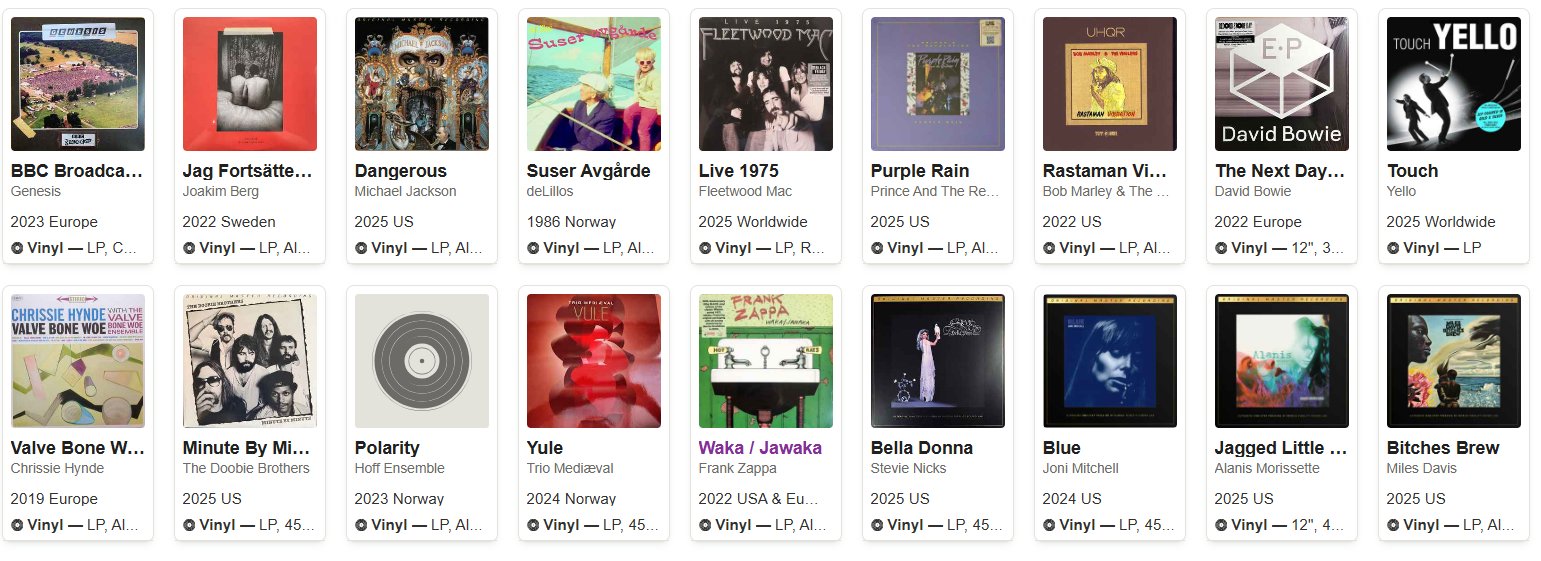Click the Joakim Berg artist link
Screen dimensions: 1541x561
coord(221,191)
